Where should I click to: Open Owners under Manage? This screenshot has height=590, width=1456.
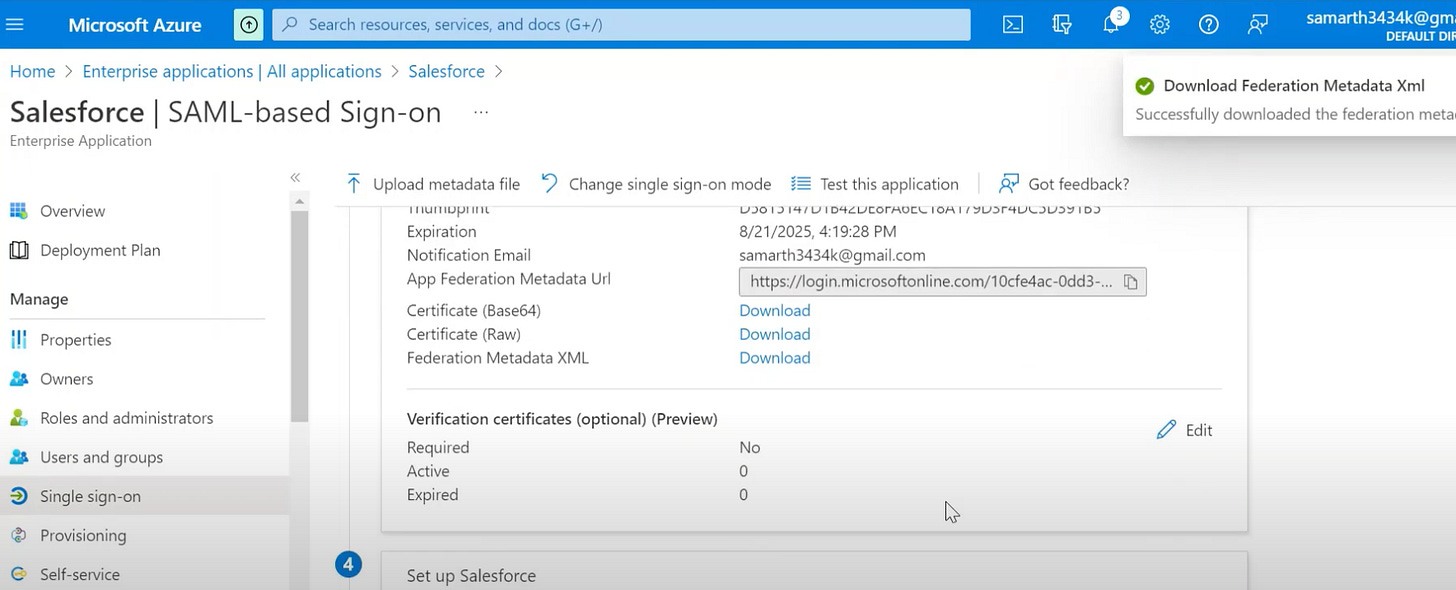(66, 379)
